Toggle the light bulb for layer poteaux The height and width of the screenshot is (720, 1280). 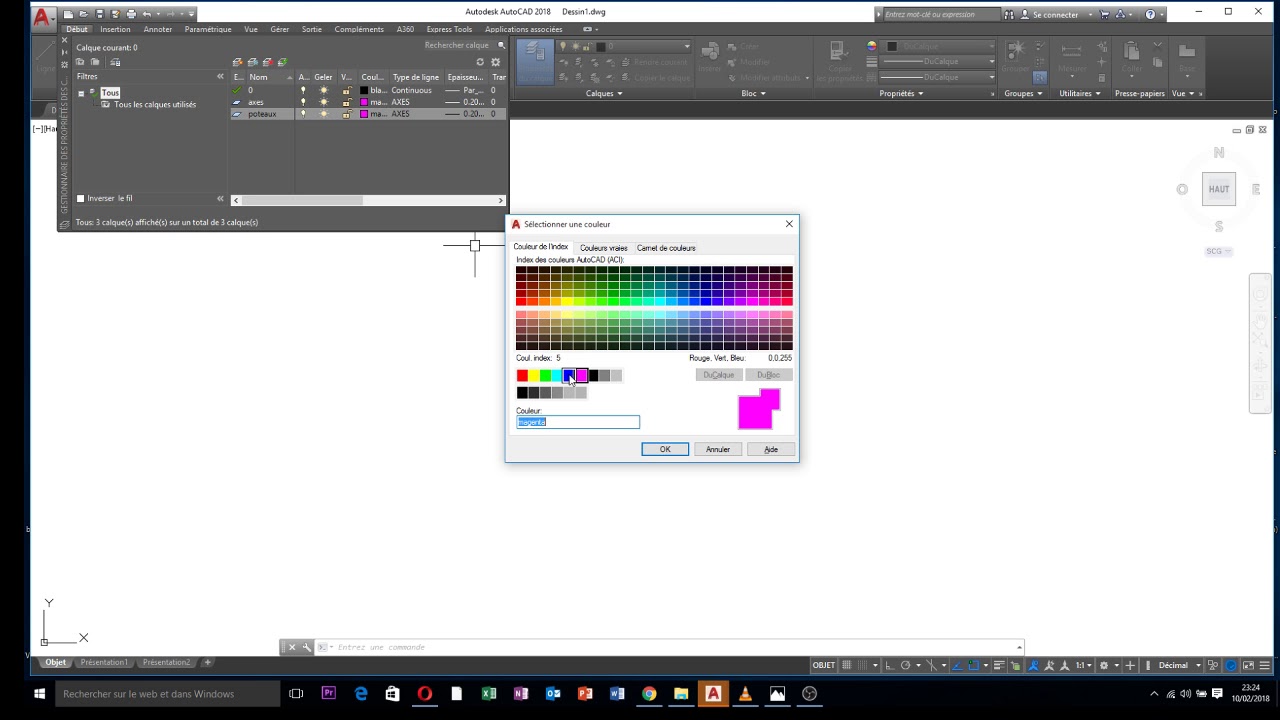303,114
